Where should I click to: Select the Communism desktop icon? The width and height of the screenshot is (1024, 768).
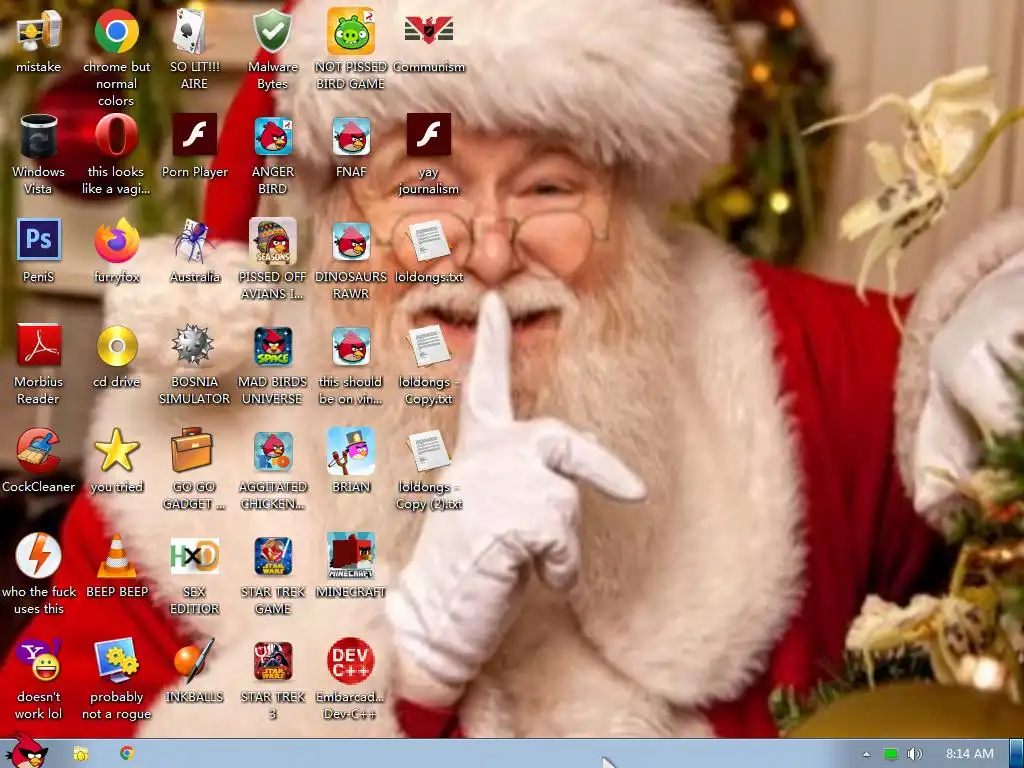tap(429, 29)
